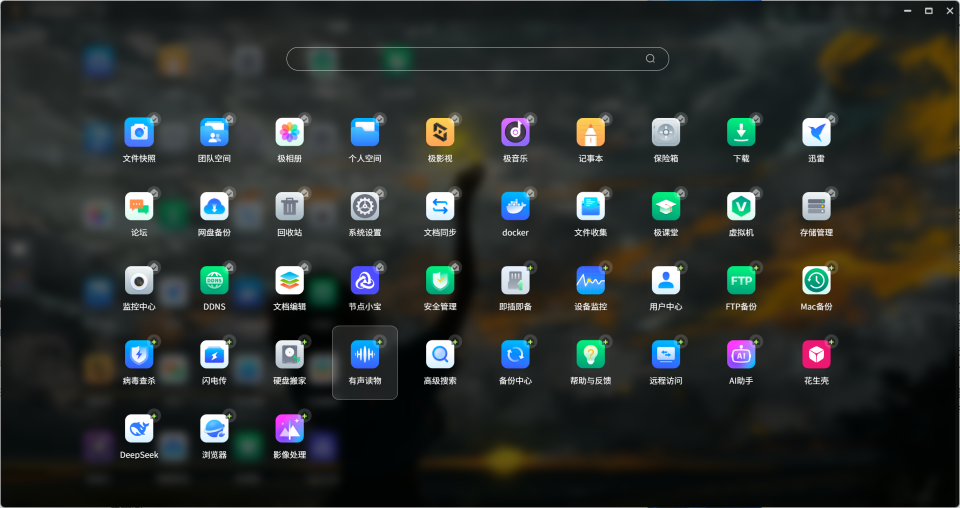Open 安全管理 security manager
The image size is (960, 508).
(x=440, y=281)
